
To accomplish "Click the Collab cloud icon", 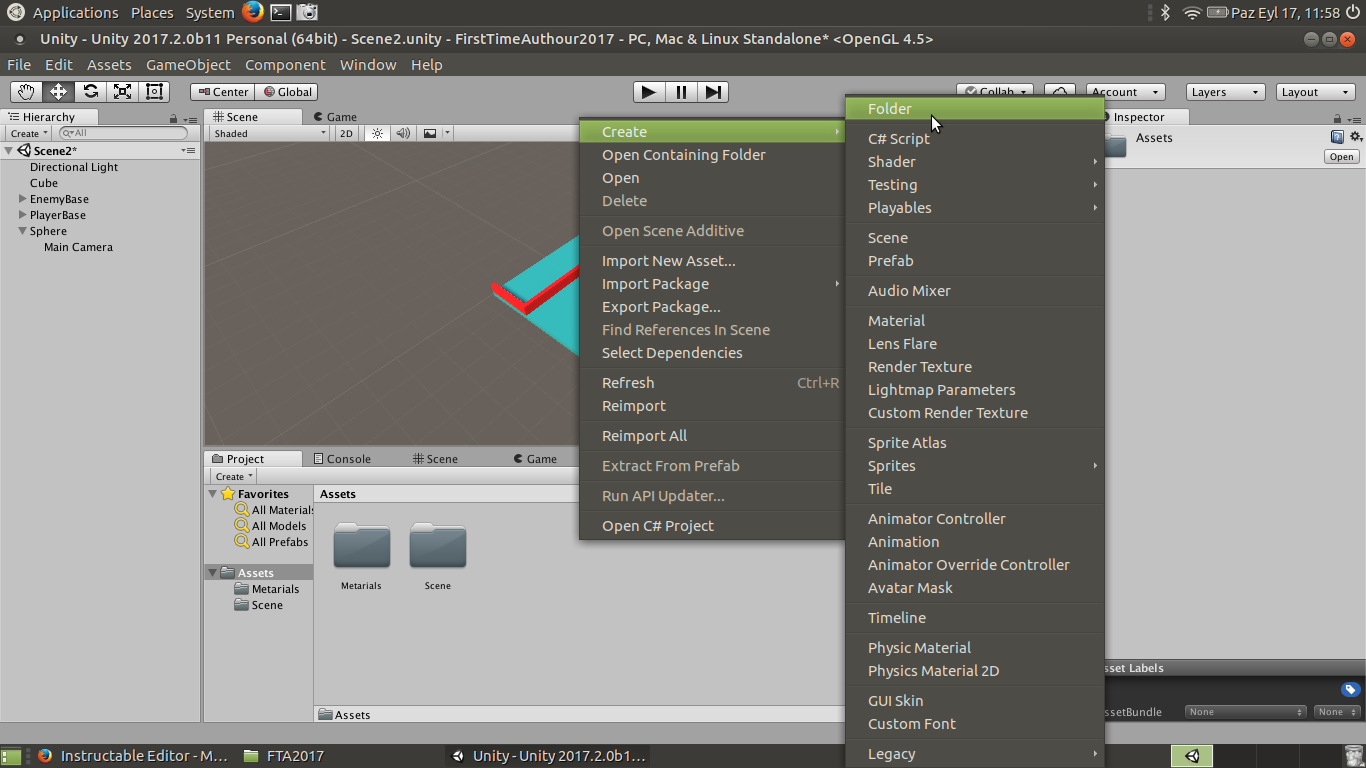I will pyautogui.click(x=1060, y=90).
